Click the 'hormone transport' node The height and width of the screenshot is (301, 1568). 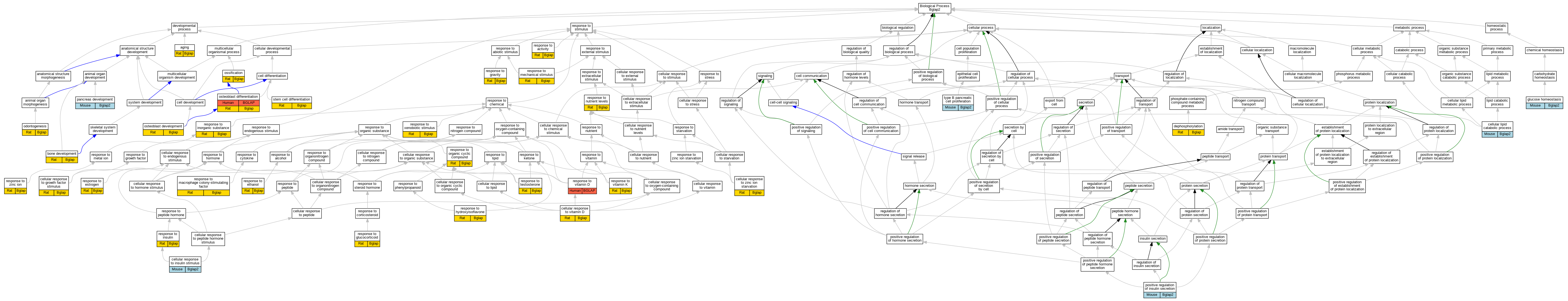click(x=914, y=102)
